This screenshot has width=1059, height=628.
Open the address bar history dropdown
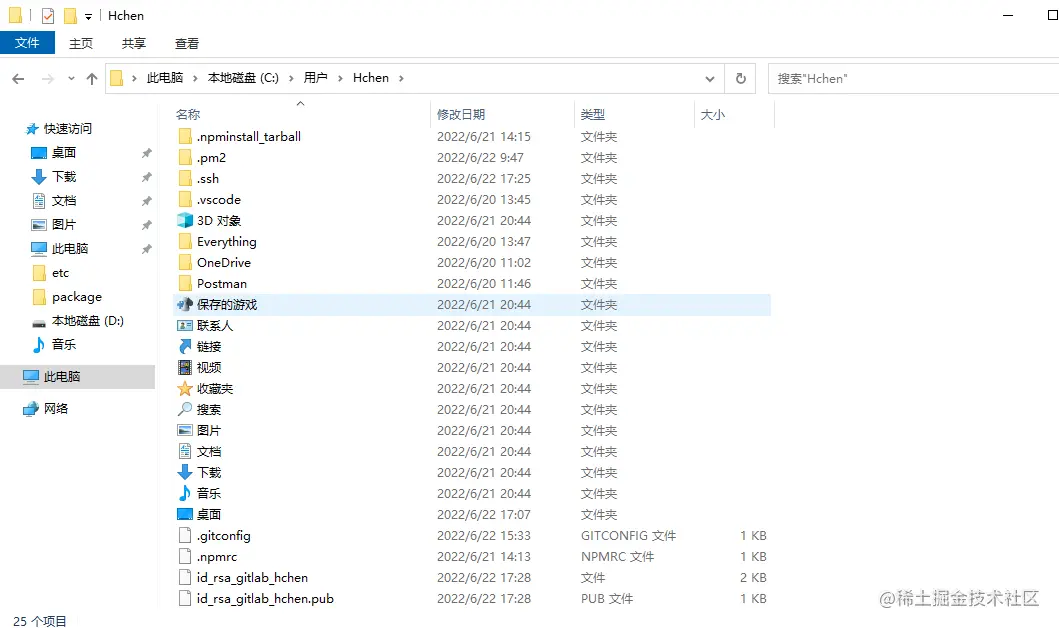tap(710, 78)
